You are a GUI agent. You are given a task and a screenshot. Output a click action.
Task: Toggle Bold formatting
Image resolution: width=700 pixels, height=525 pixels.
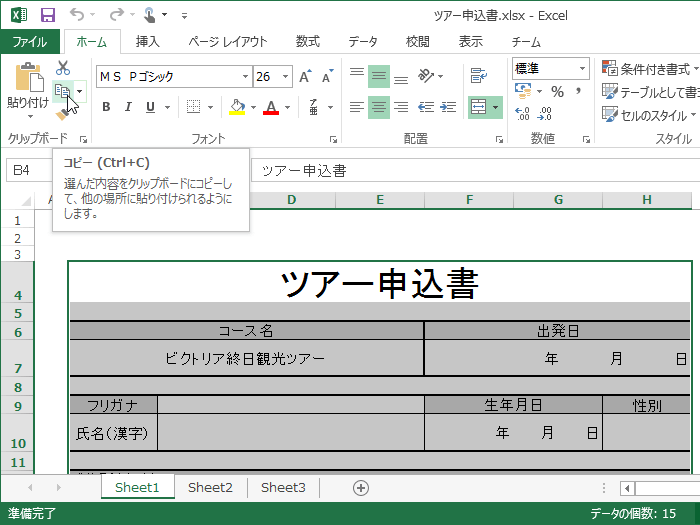click(x=106, y=107)
